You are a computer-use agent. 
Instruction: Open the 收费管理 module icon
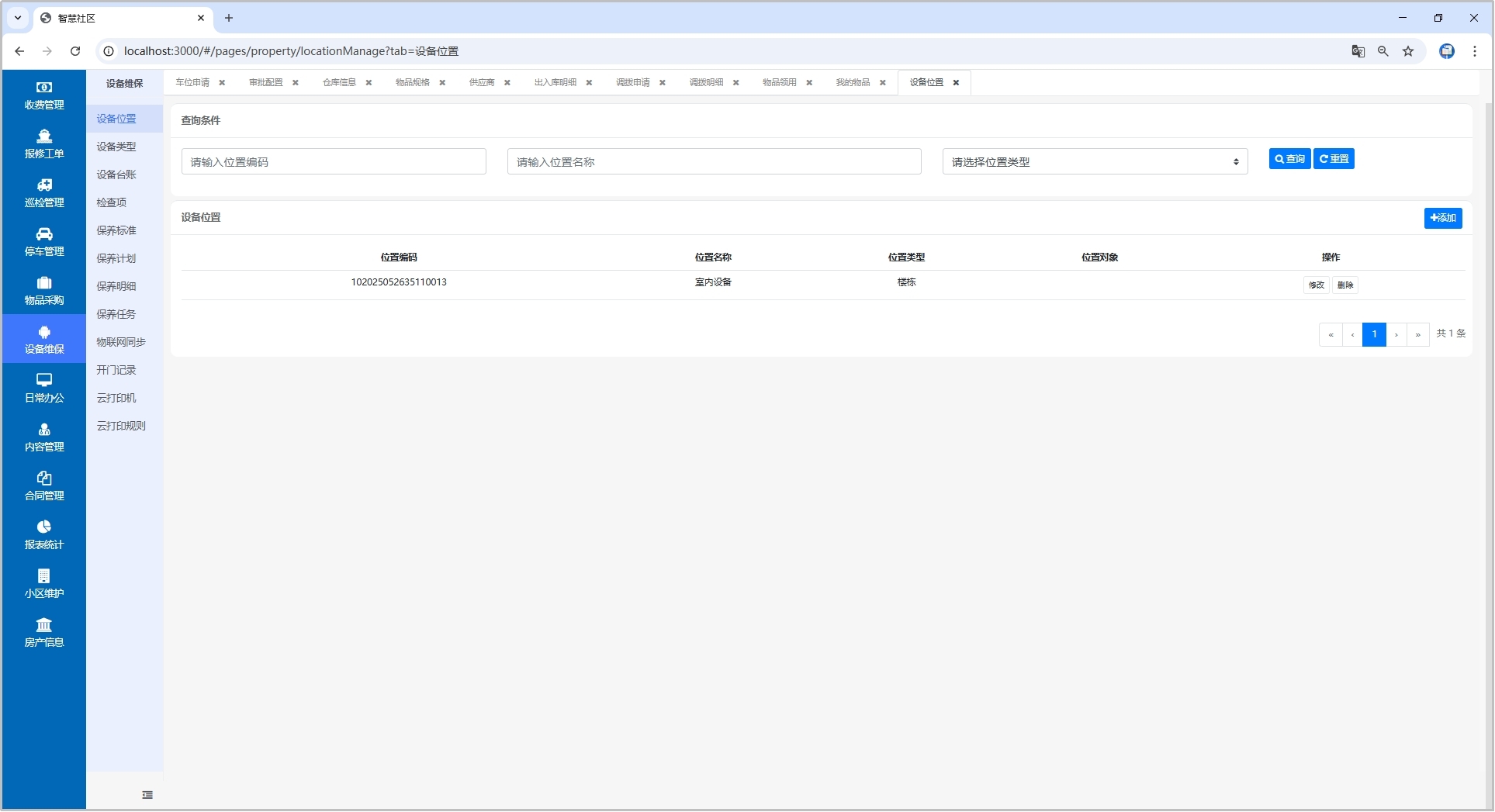44,88
